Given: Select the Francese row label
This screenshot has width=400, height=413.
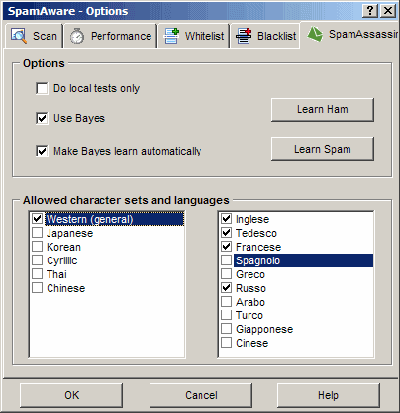Looking at the screenshot, I should (x=258, y=247).
